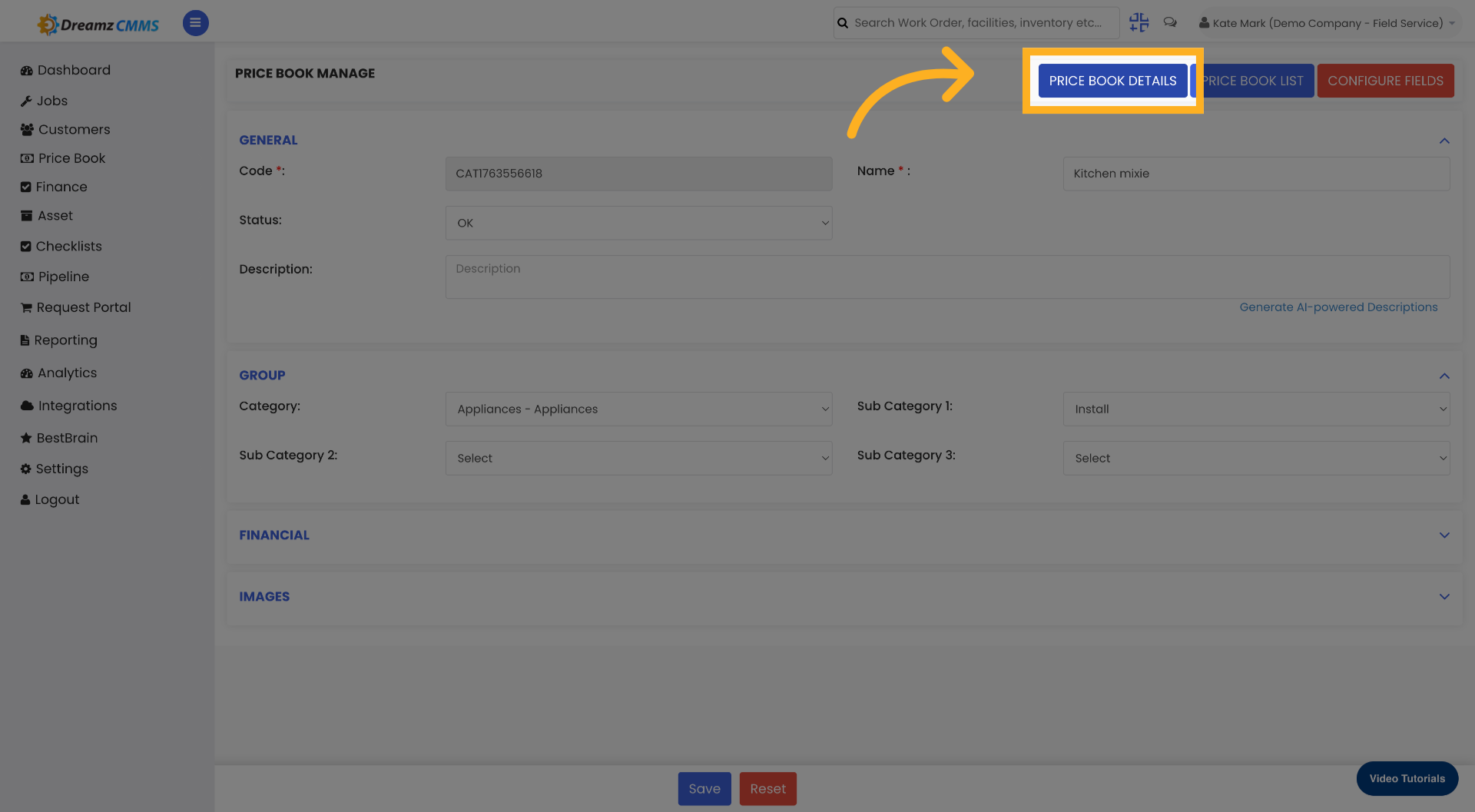Click the Integrations cloud icon
The image size is (1475, 812).
[28, 406]
